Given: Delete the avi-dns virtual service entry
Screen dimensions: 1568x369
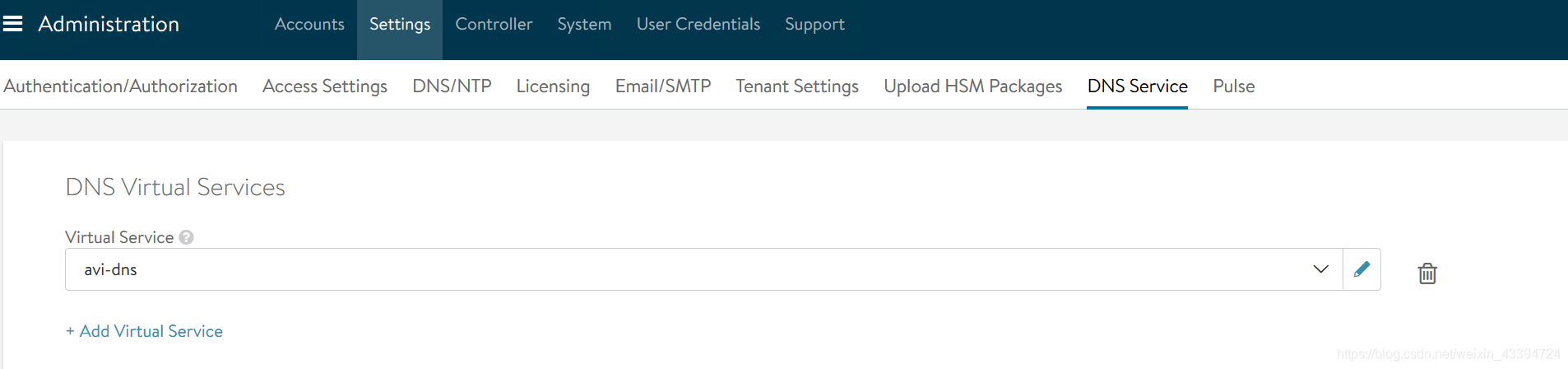Looking at the screenshot, I should (1427, 273).
